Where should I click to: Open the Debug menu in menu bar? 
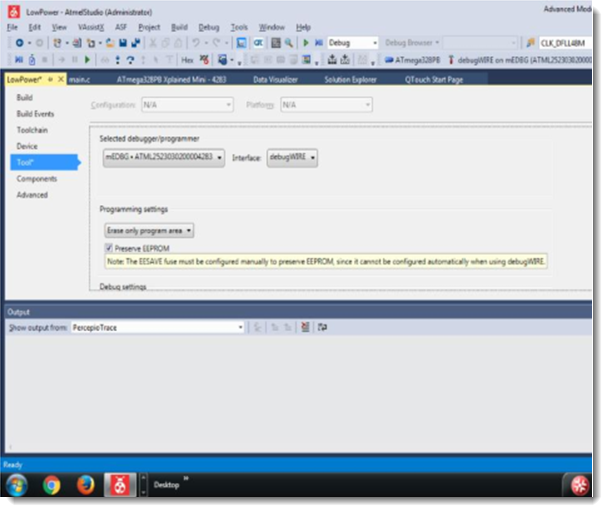[x=208, y=27]
